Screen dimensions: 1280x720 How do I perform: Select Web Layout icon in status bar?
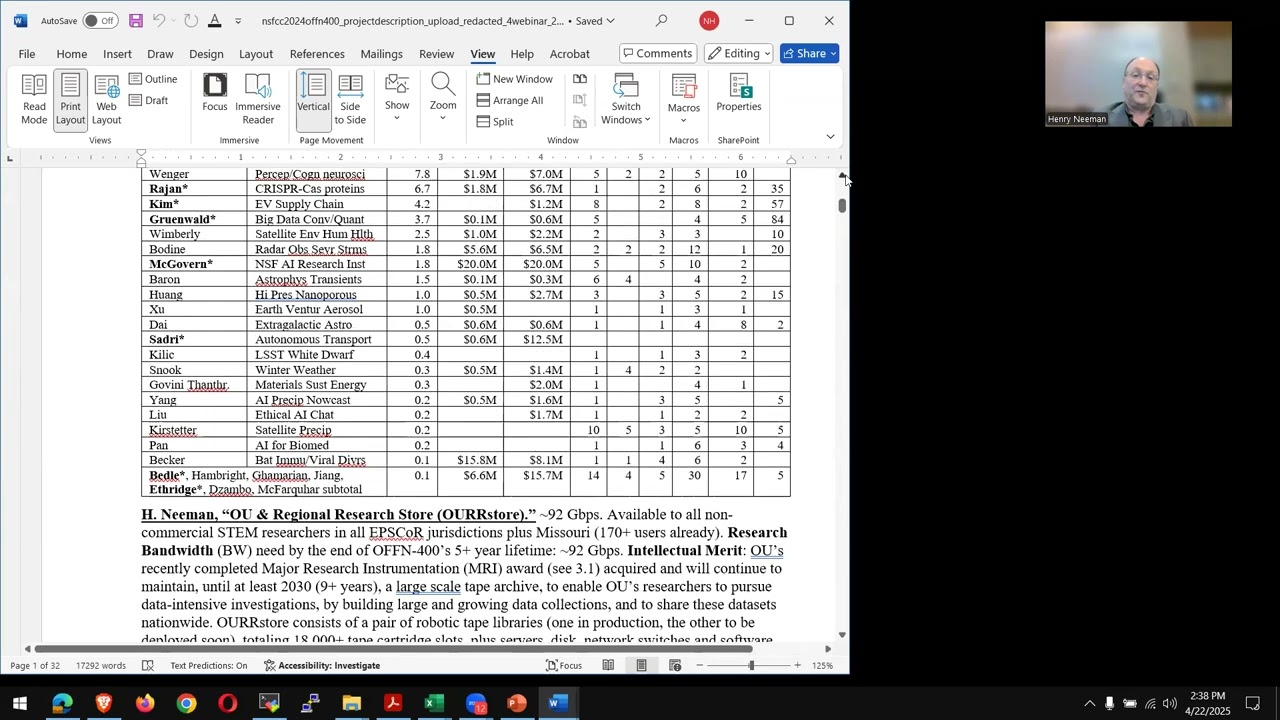point(675,666)
